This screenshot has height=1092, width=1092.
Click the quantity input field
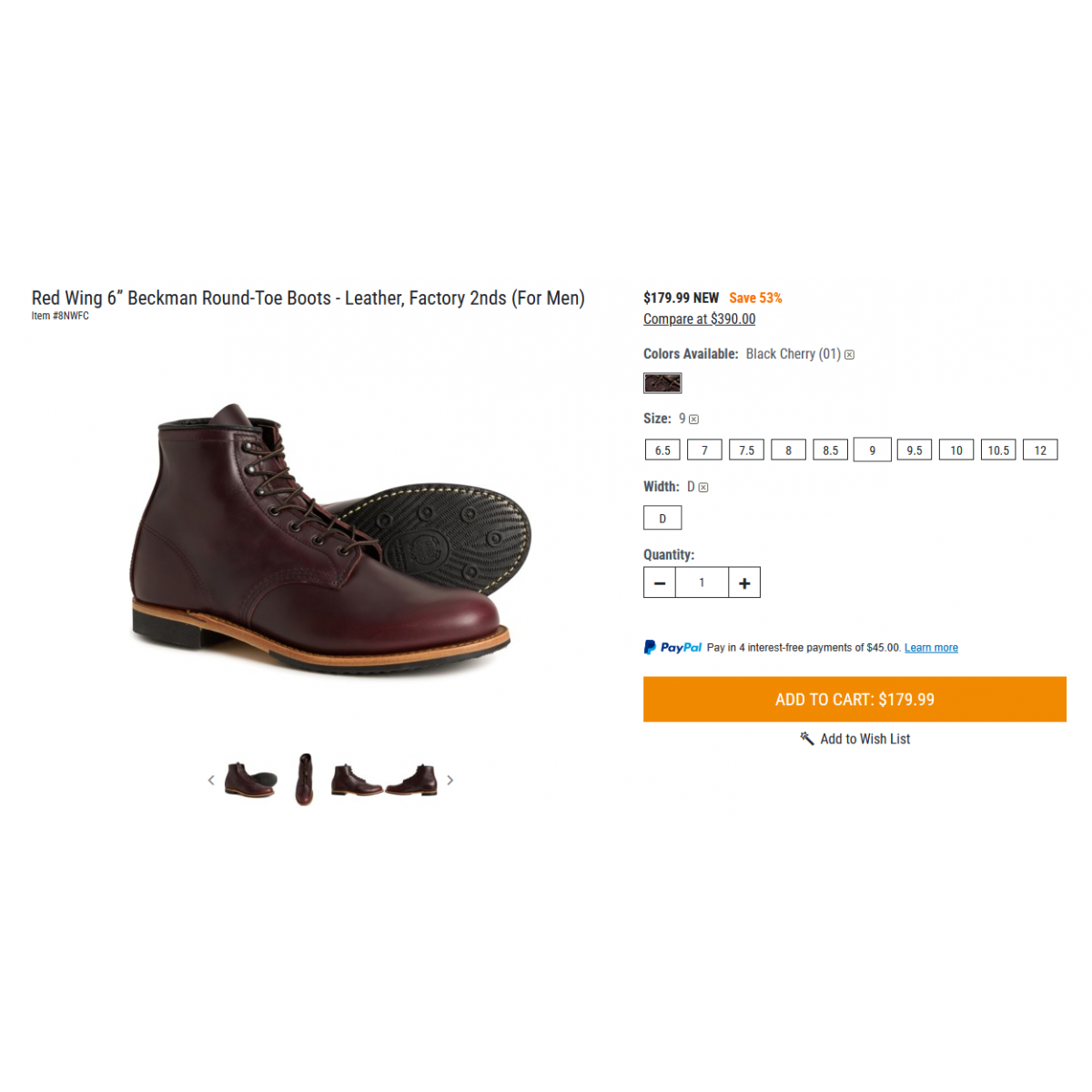(702, 583)
